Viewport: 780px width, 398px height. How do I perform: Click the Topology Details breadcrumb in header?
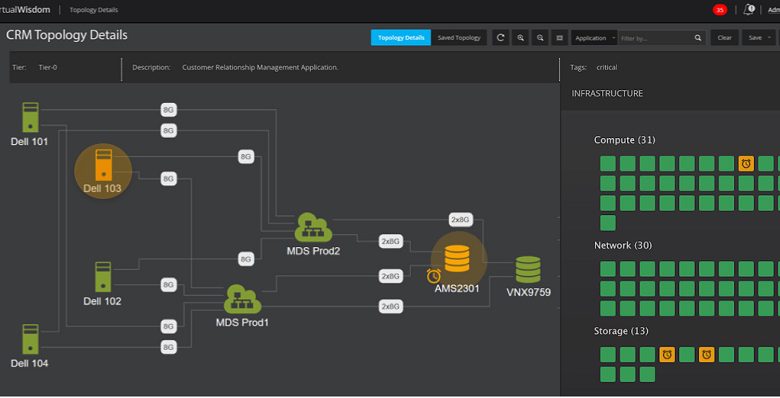[94, 10]
